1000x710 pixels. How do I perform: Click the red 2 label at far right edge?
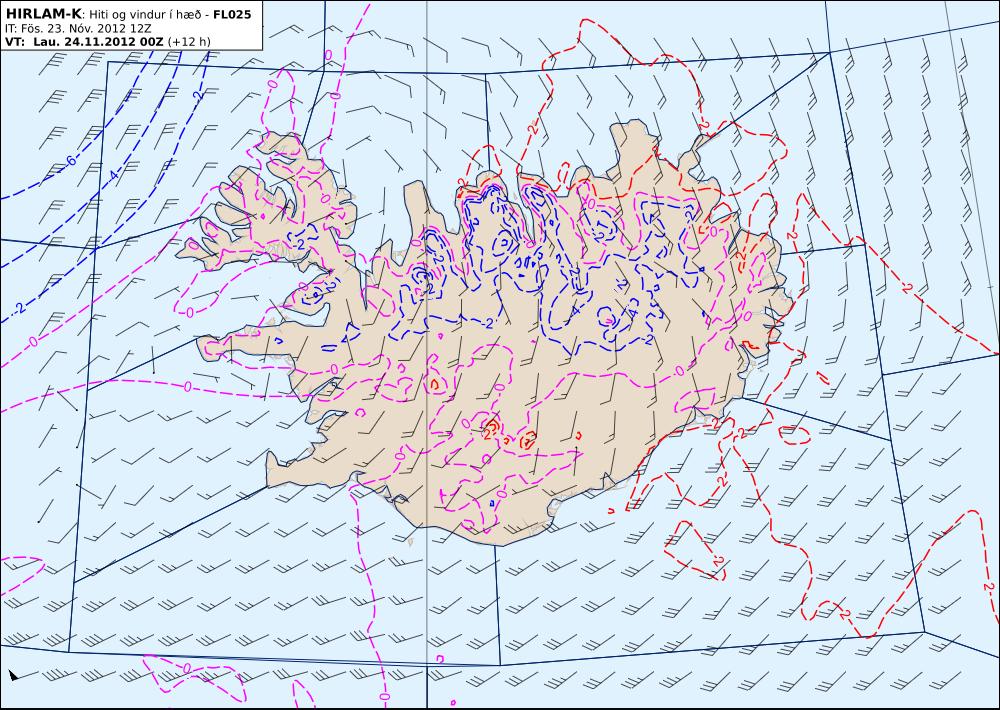[988, 586]
